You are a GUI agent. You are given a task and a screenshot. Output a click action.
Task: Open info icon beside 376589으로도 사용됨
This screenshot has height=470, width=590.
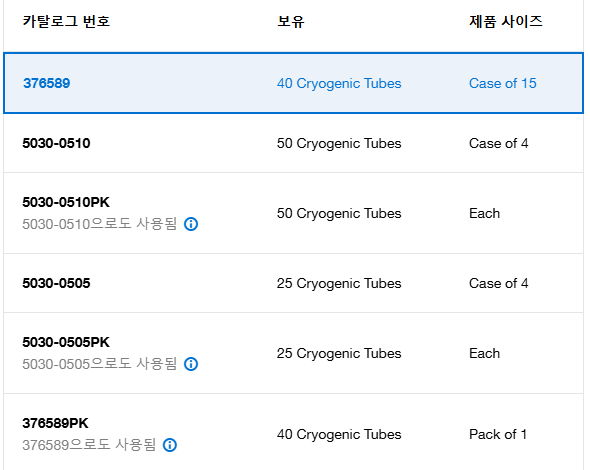click(170, 445)
